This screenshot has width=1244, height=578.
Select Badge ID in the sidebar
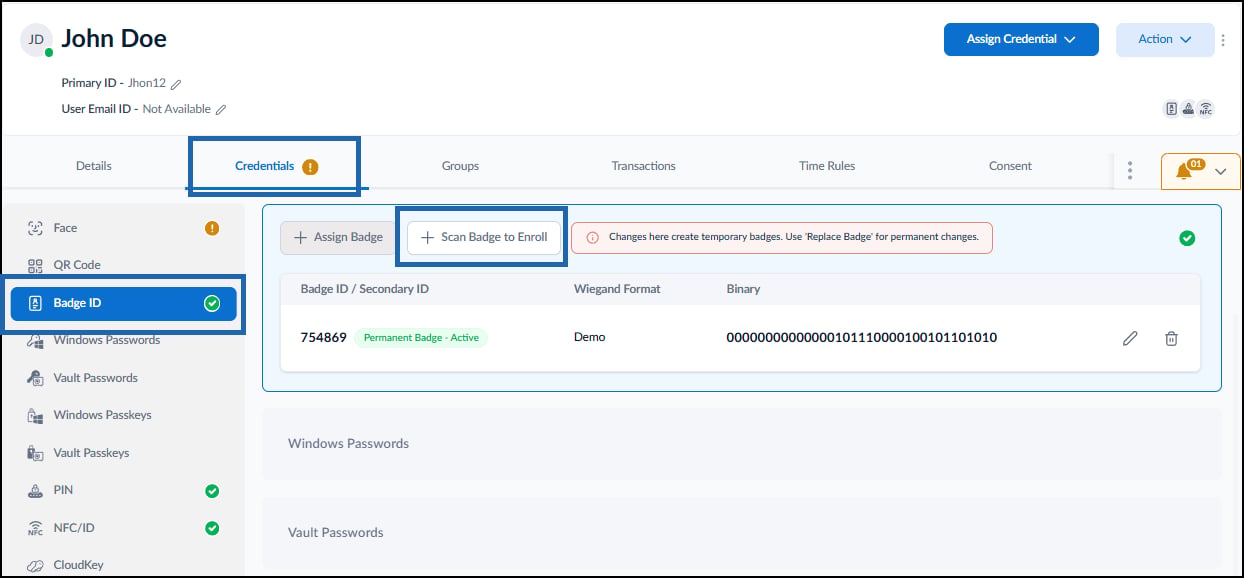(x=123, y=303)
